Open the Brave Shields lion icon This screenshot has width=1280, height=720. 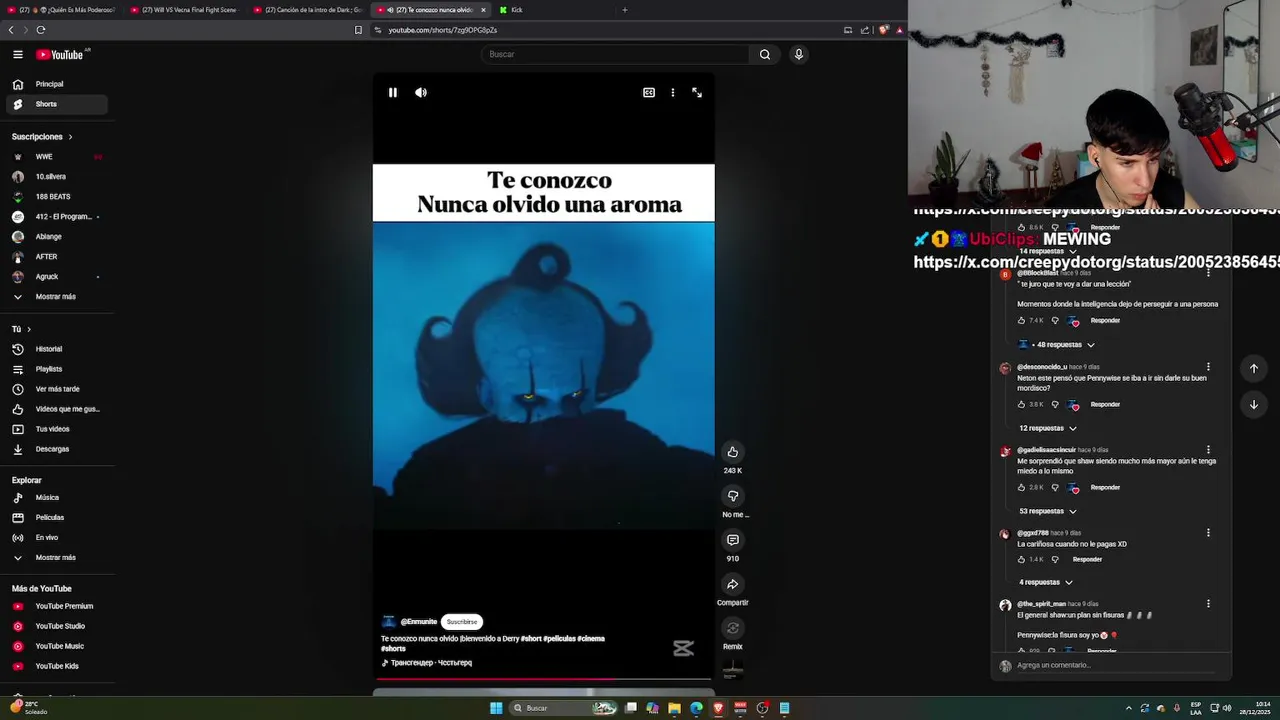[884, 30]
